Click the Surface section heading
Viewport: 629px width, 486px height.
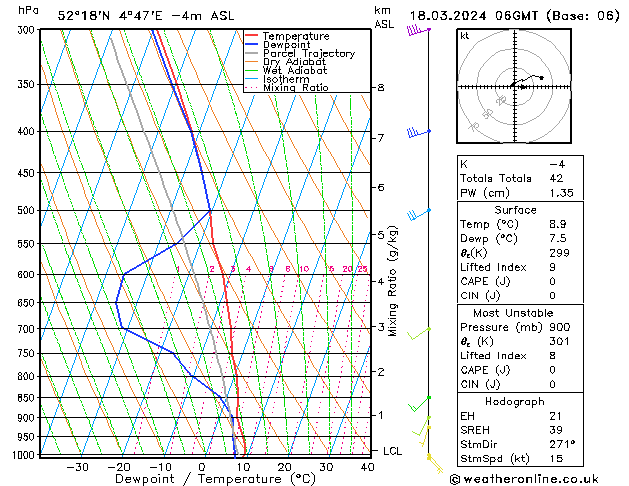515,210
